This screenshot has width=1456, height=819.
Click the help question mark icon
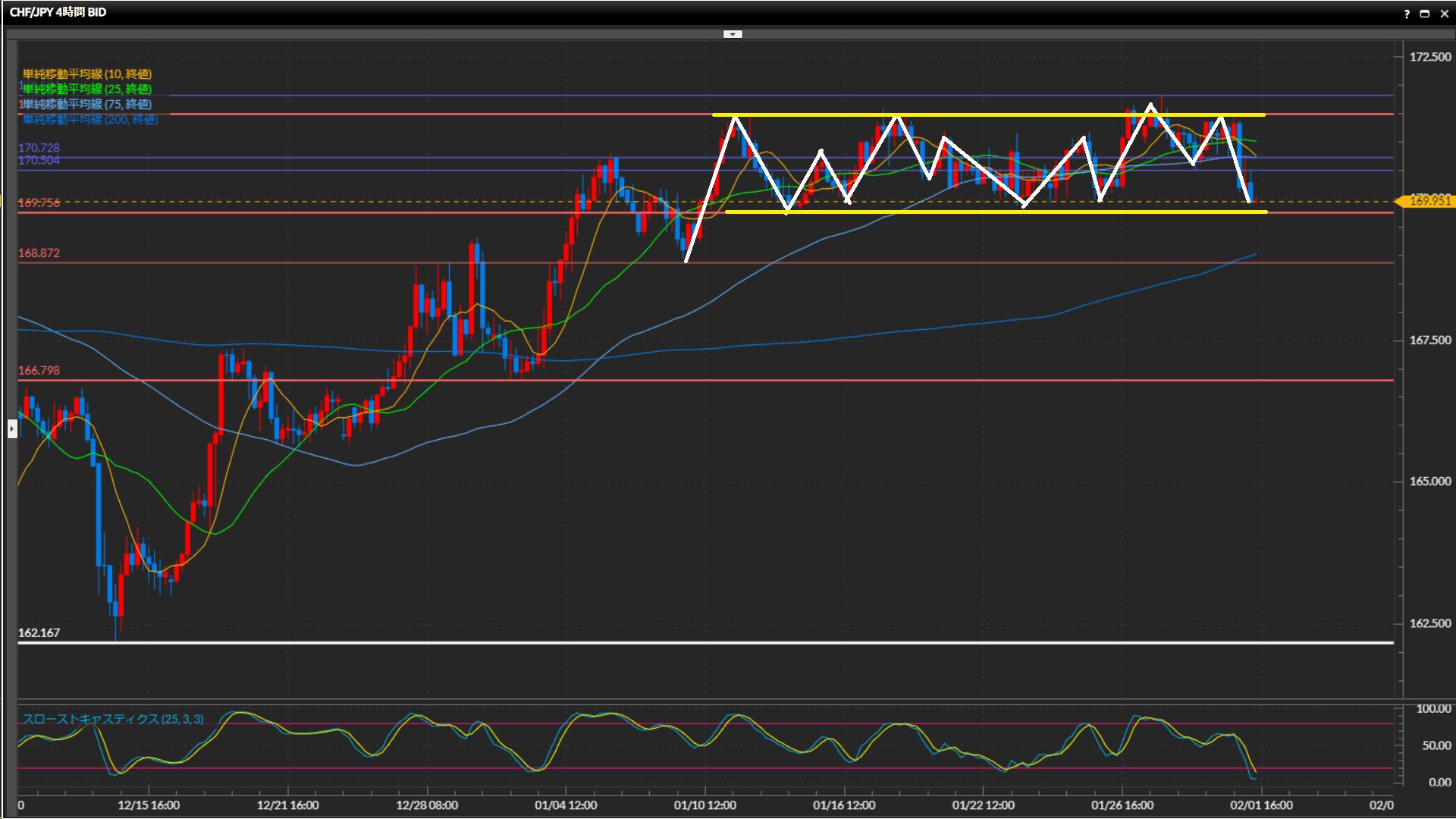pyautogui.click(x=1407, y=14)
